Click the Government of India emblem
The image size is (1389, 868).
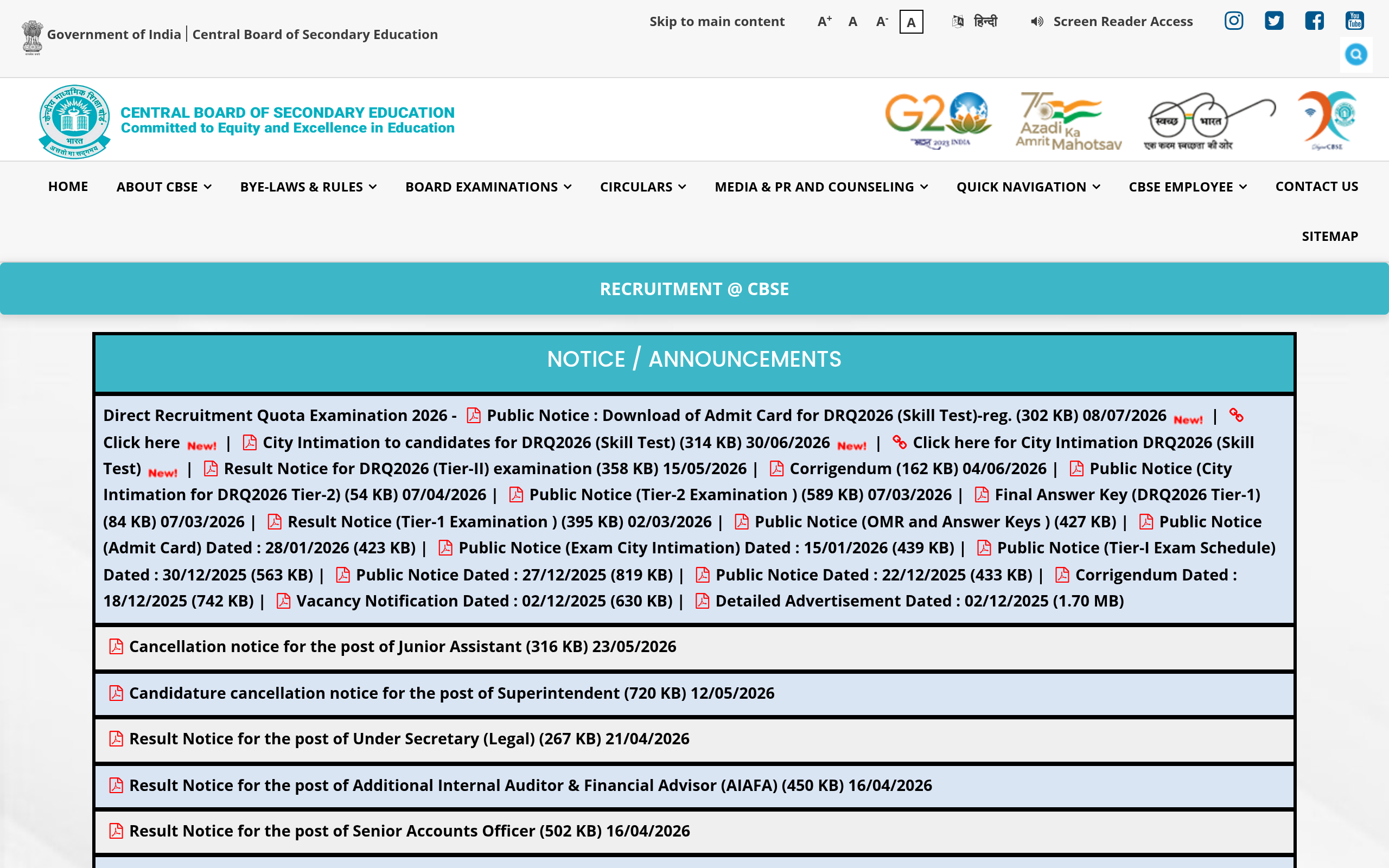(x=32, y=37)
